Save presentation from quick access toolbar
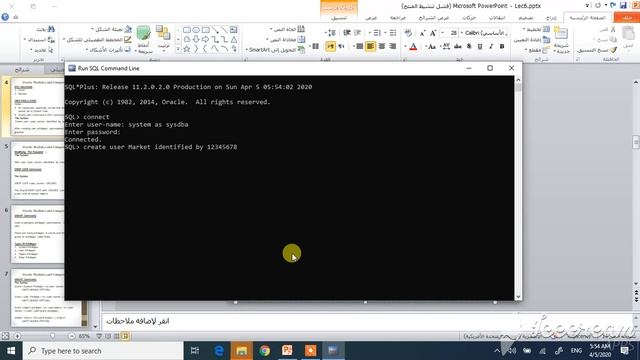640x360 pixels. coord(623,5)
